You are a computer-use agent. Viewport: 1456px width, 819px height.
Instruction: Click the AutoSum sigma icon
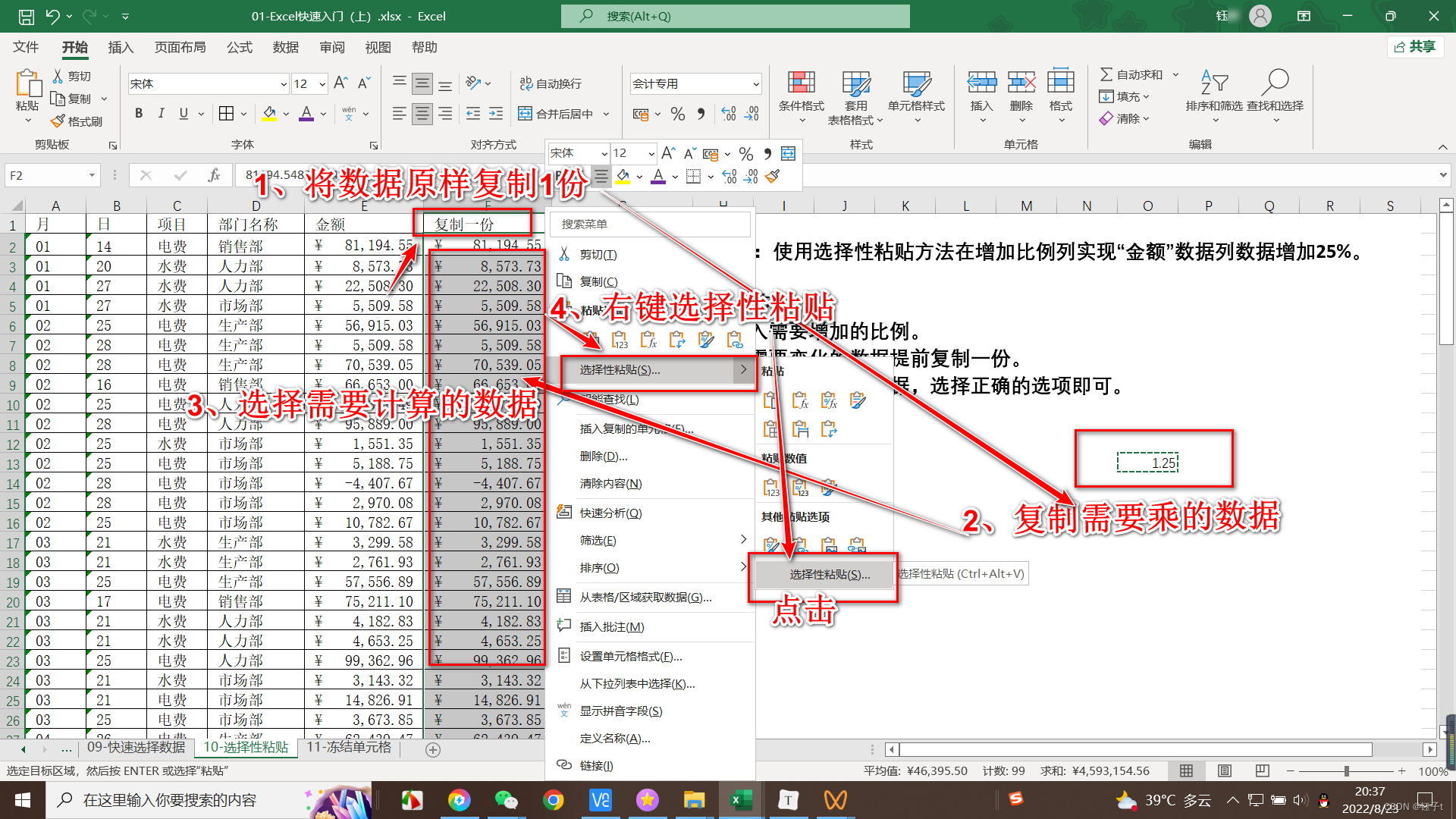click(1107, 74)
